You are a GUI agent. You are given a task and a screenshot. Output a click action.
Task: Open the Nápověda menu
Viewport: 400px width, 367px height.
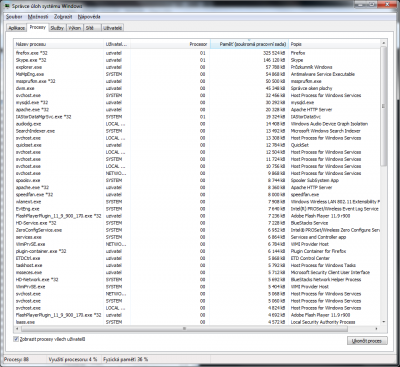coord(89,17)
